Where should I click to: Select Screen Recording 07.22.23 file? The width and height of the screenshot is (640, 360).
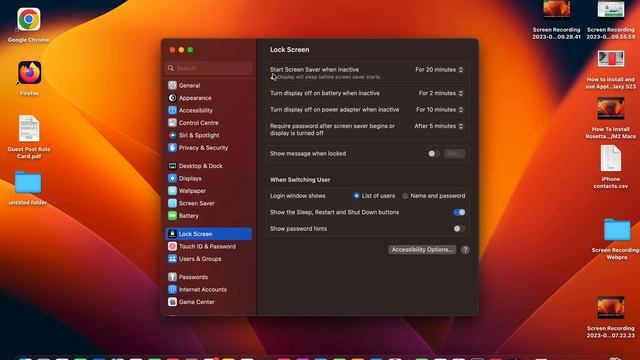point(611,307)
